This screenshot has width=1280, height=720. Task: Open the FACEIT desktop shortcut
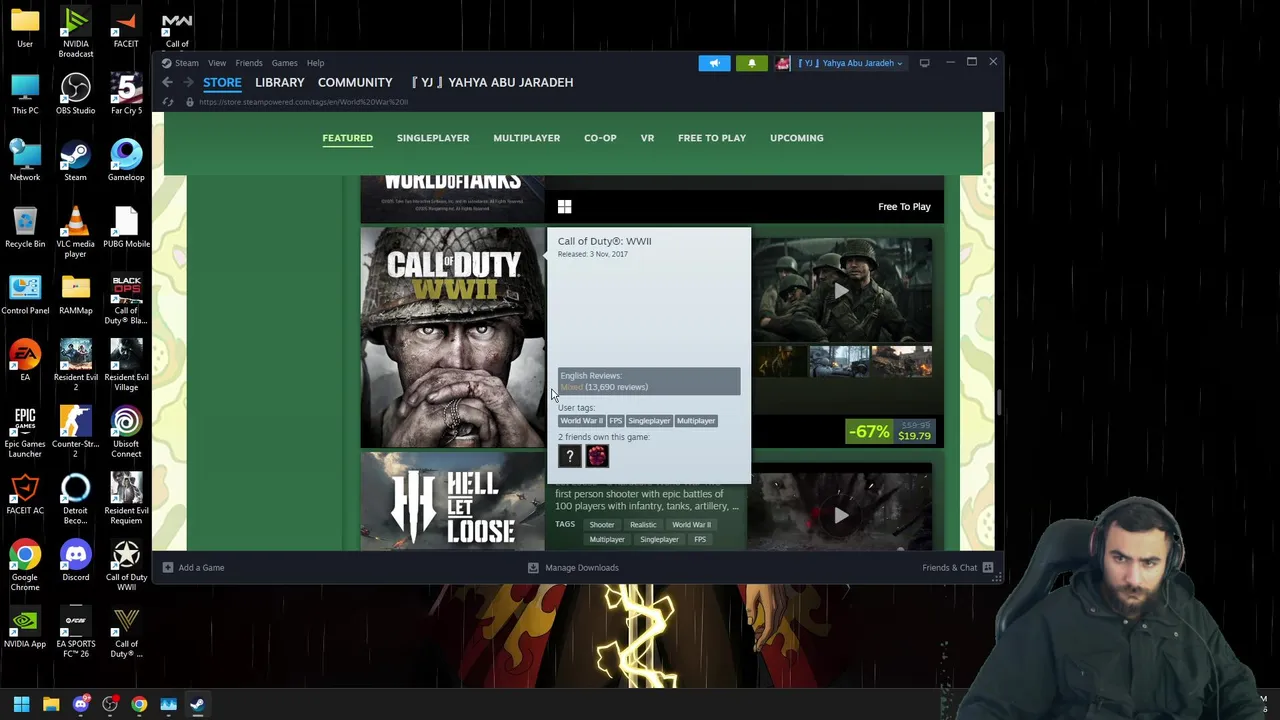tap(126, 28)
